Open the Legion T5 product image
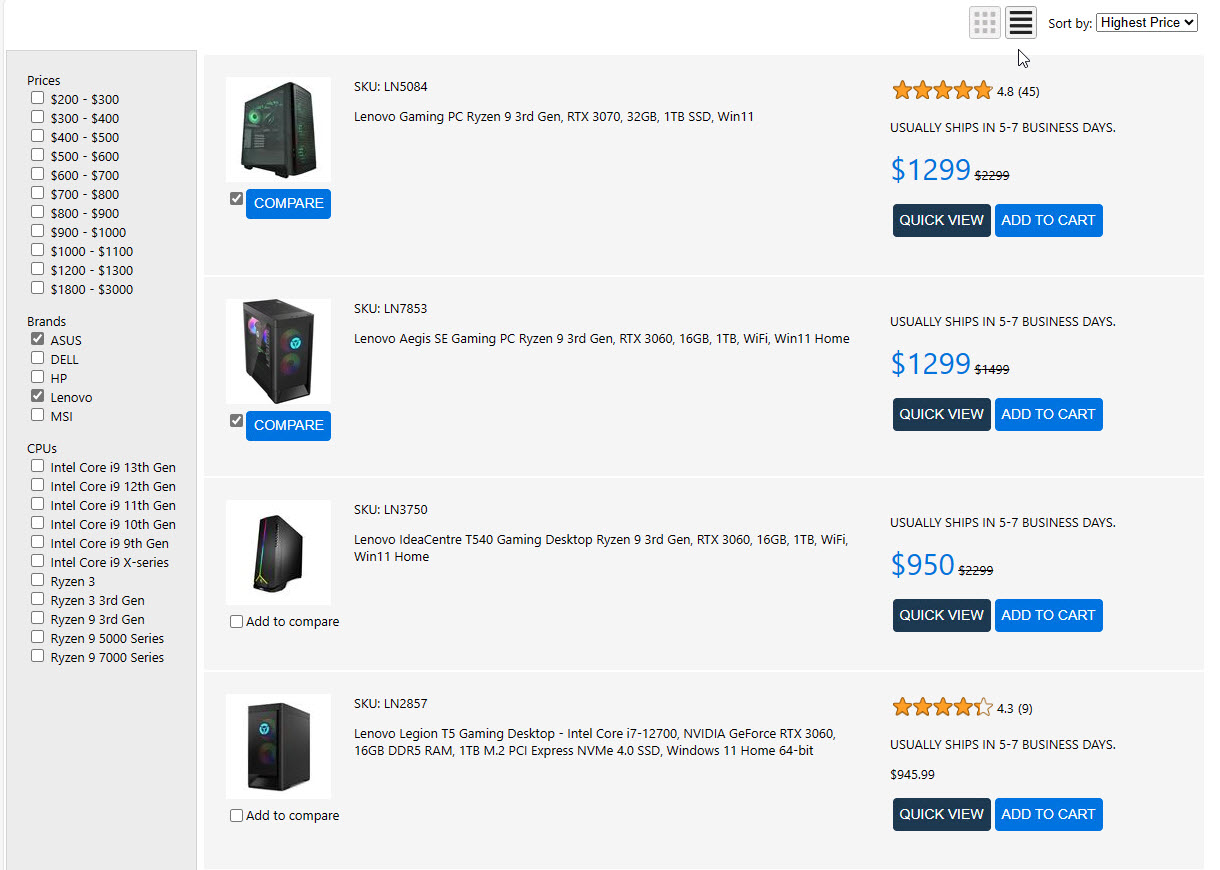 (278, 746)
